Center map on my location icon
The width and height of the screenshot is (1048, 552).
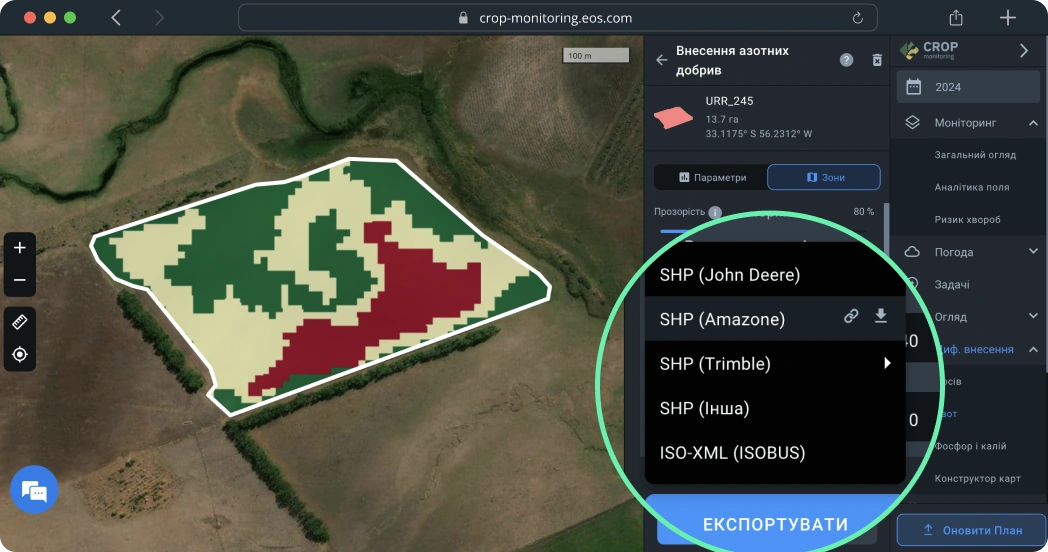coord(19,355)
